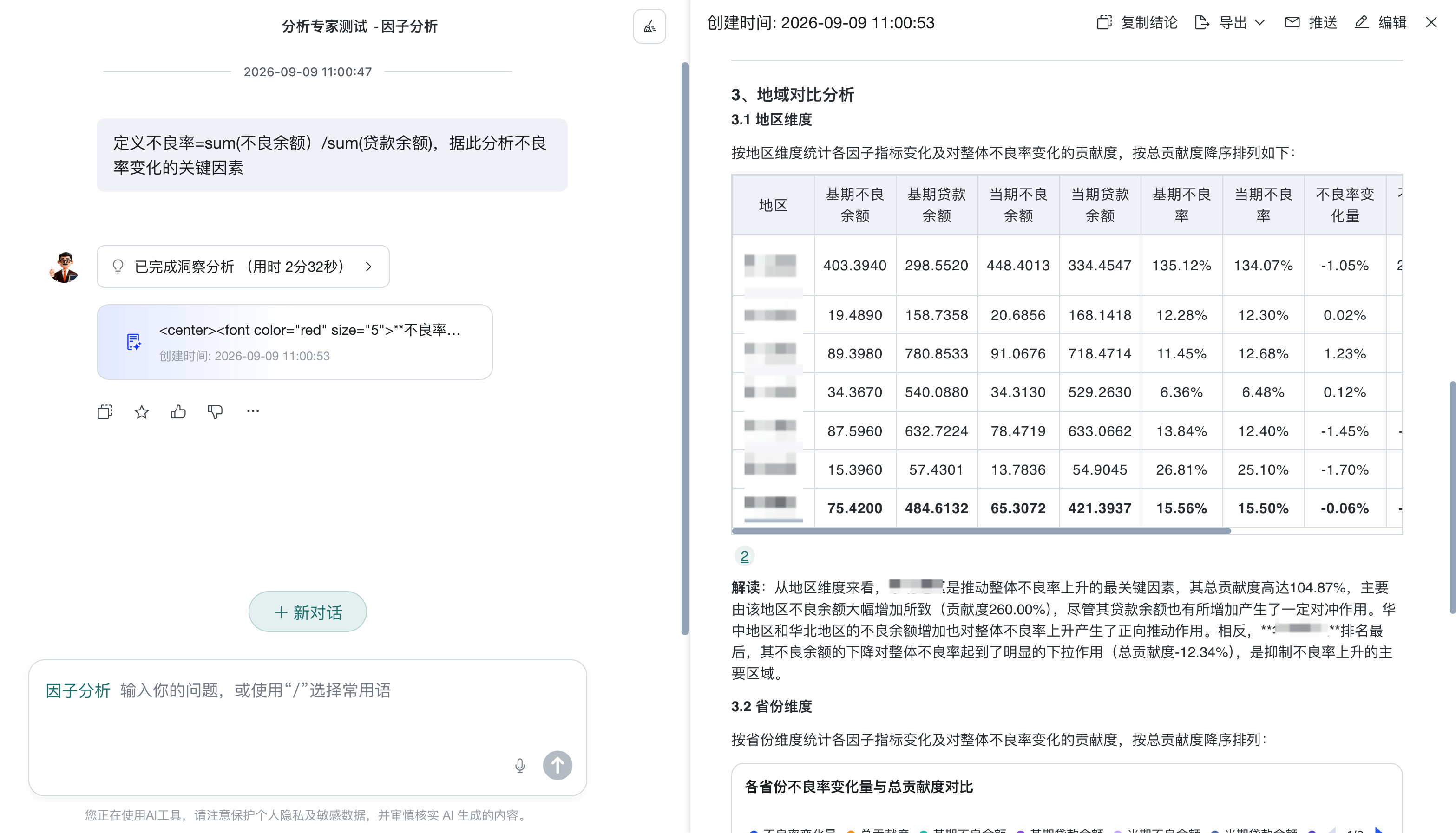
Task: Open the 导出 export dropdown
Action: pos(1231,22)
